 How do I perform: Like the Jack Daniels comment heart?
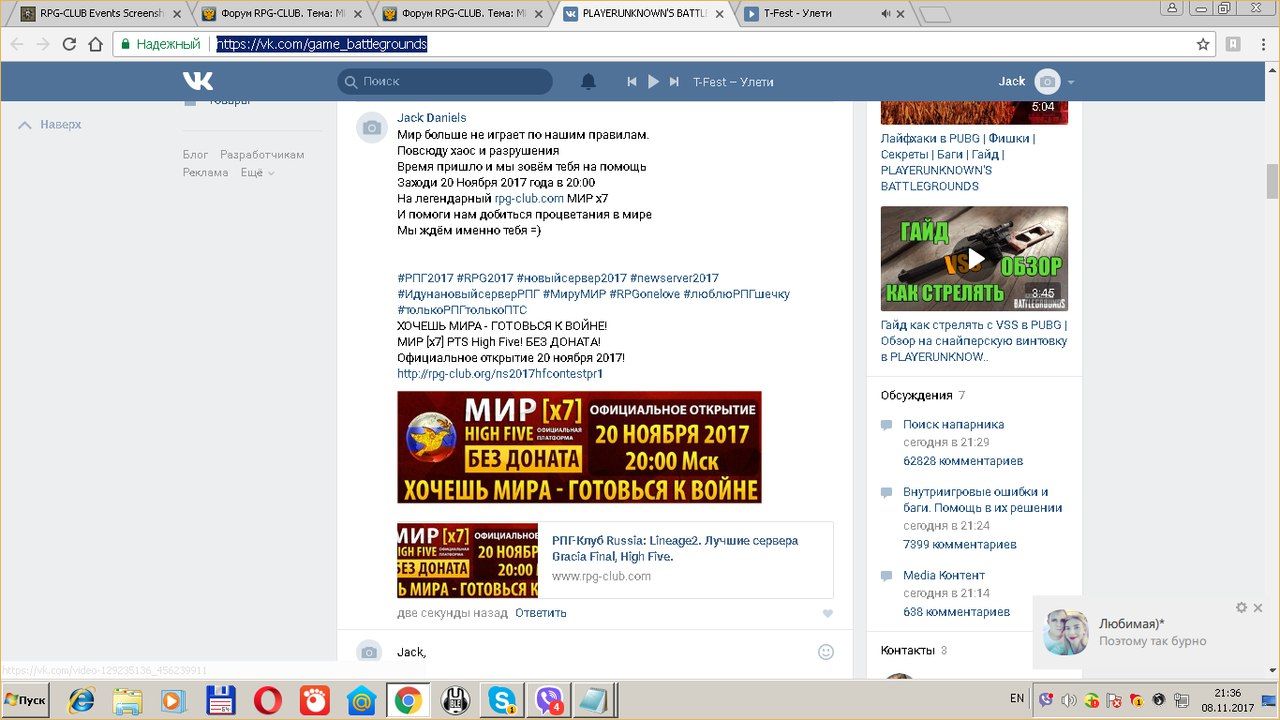(827, 614)
